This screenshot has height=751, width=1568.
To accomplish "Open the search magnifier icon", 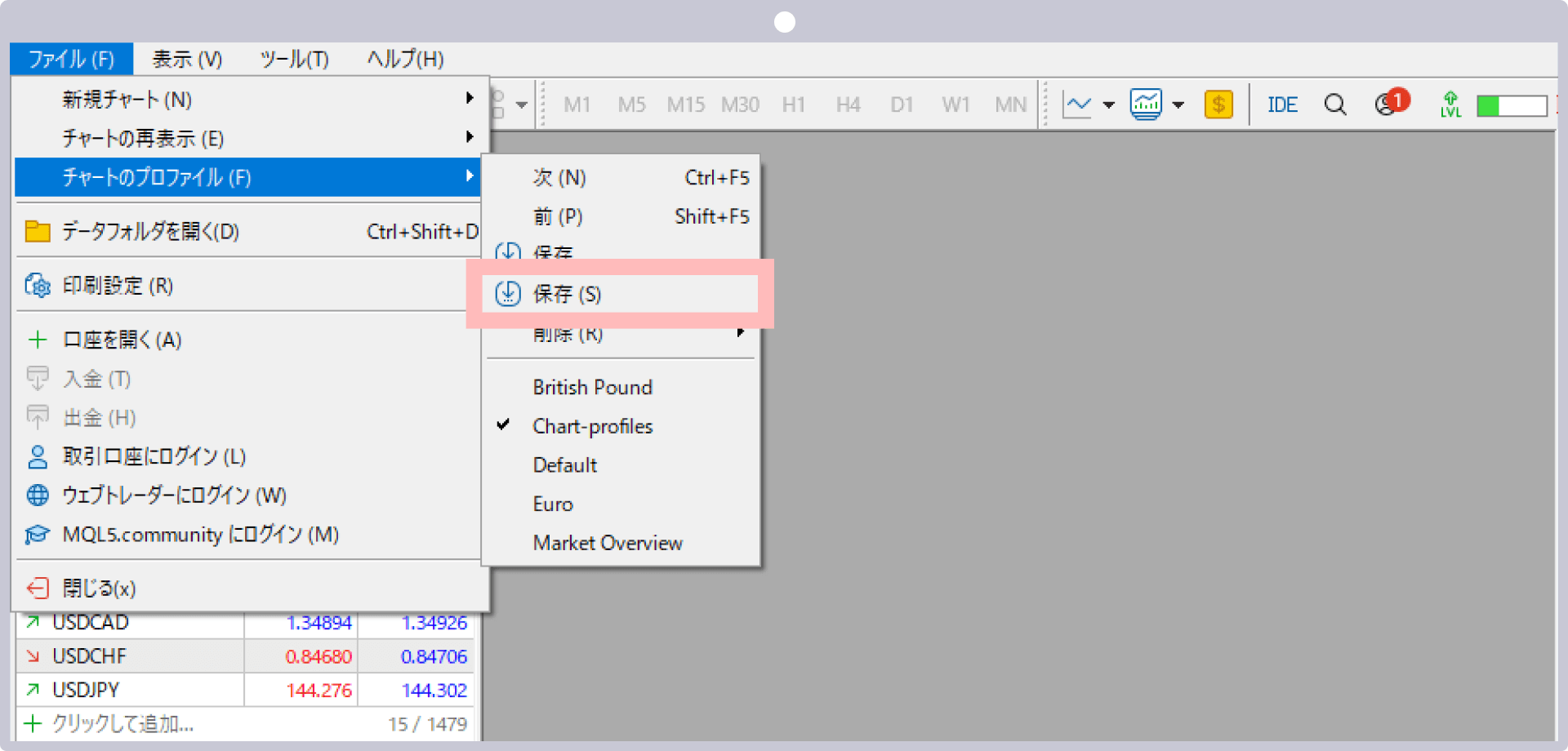I will click(x=1335, y=104).
